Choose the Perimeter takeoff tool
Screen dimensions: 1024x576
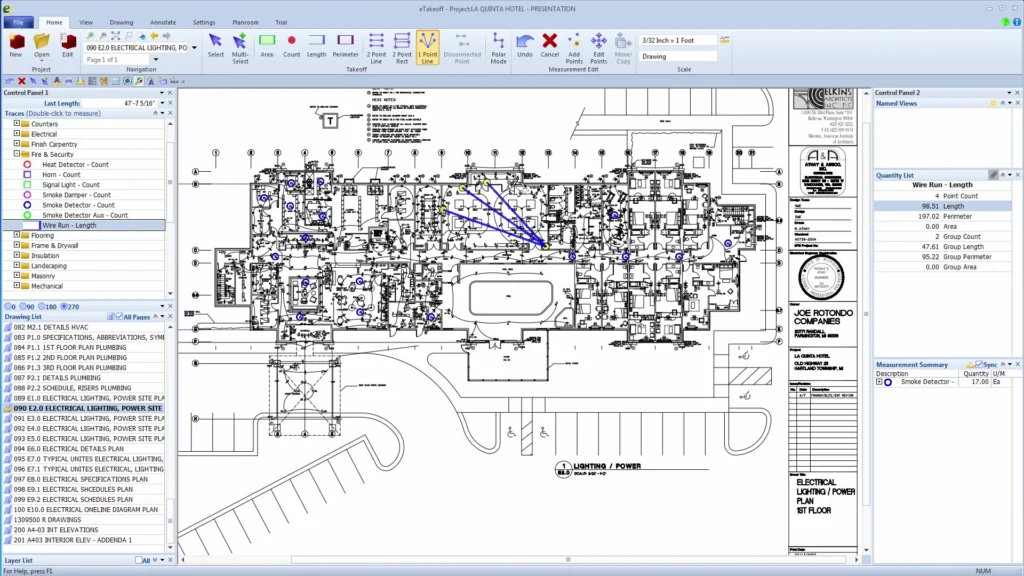click(345, 46)
